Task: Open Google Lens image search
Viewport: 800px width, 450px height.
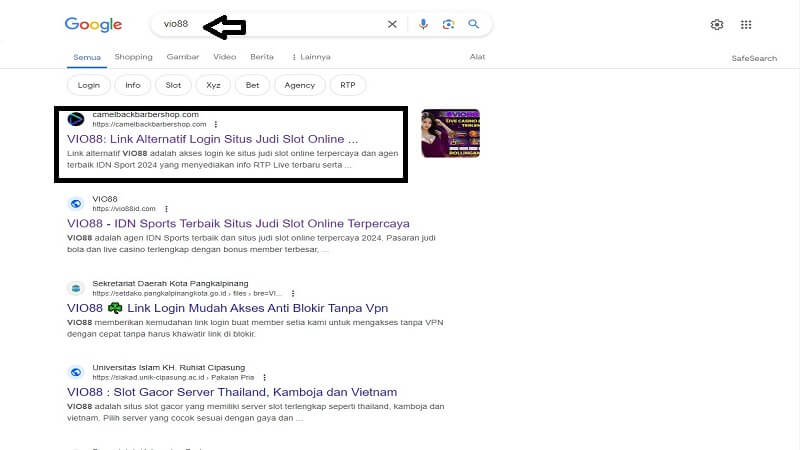Action: [448, 24]
